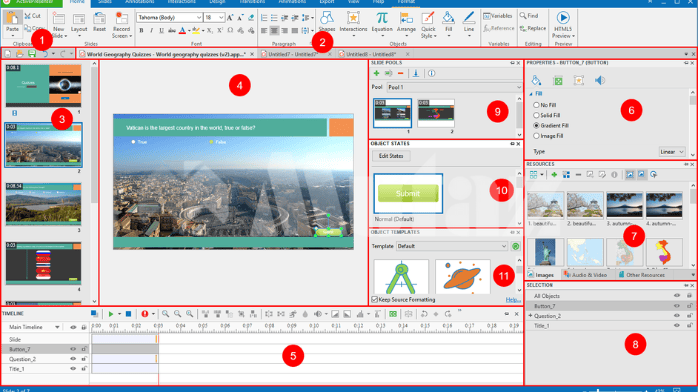Hide Title_1 in Selection pane

point(677,326)
